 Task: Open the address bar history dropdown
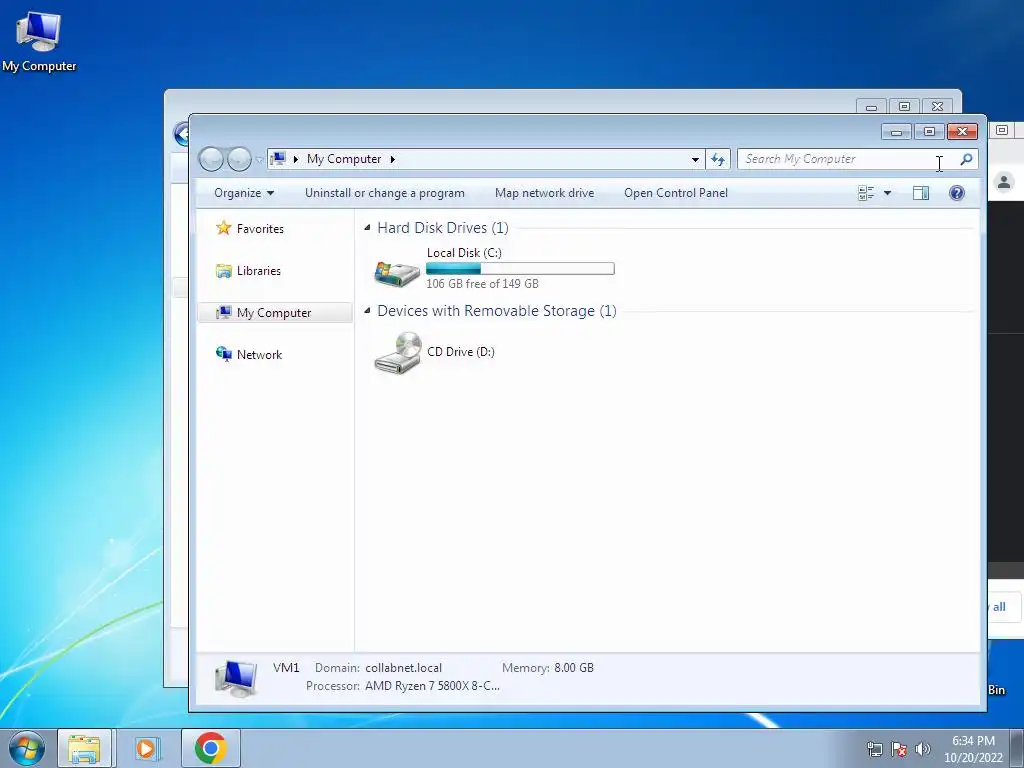(695, 159)
